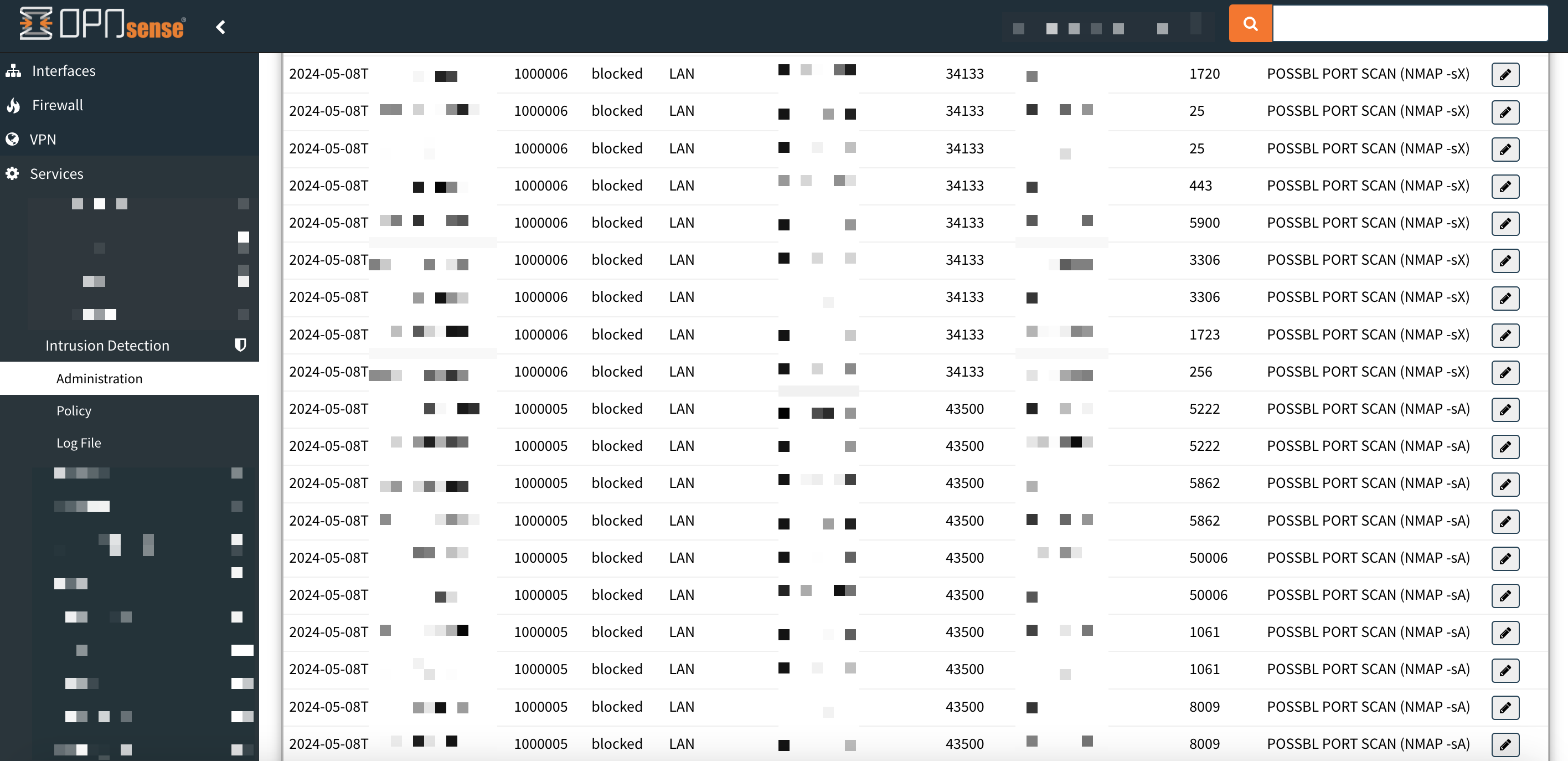Open the VPN menu section
This screenshot has width=1568, height=761.
(x=43, y=140)
